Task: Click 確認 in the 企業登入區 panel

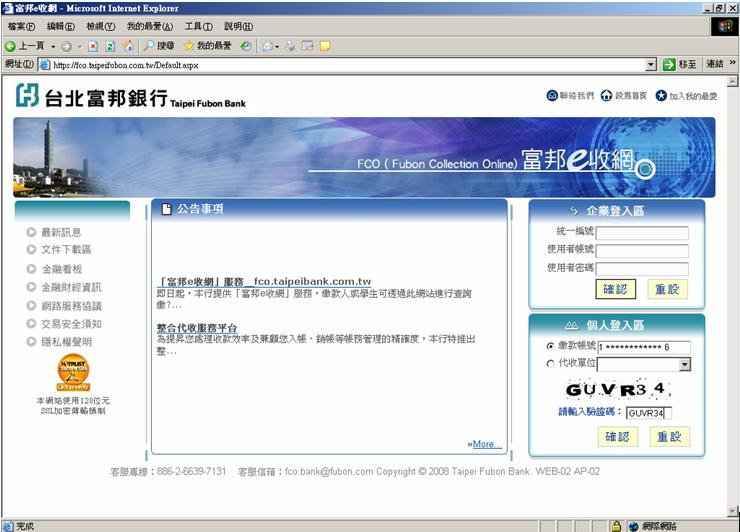Action: [615, 289]
